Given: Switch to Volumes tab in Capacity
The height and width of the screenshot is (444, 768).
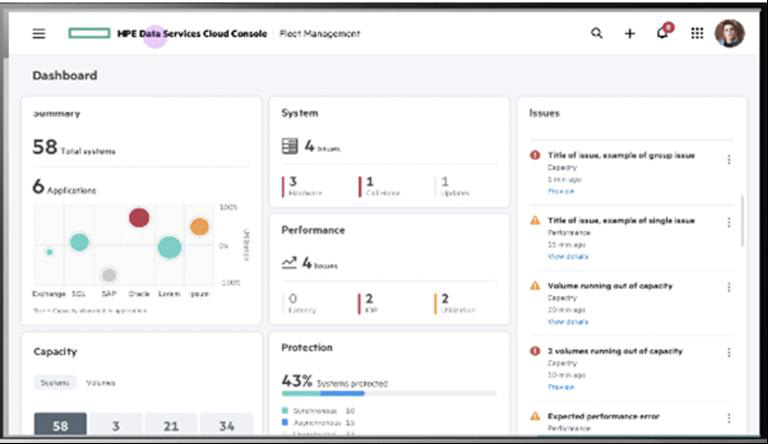Looking at the screenshot, I should [100, 382].
